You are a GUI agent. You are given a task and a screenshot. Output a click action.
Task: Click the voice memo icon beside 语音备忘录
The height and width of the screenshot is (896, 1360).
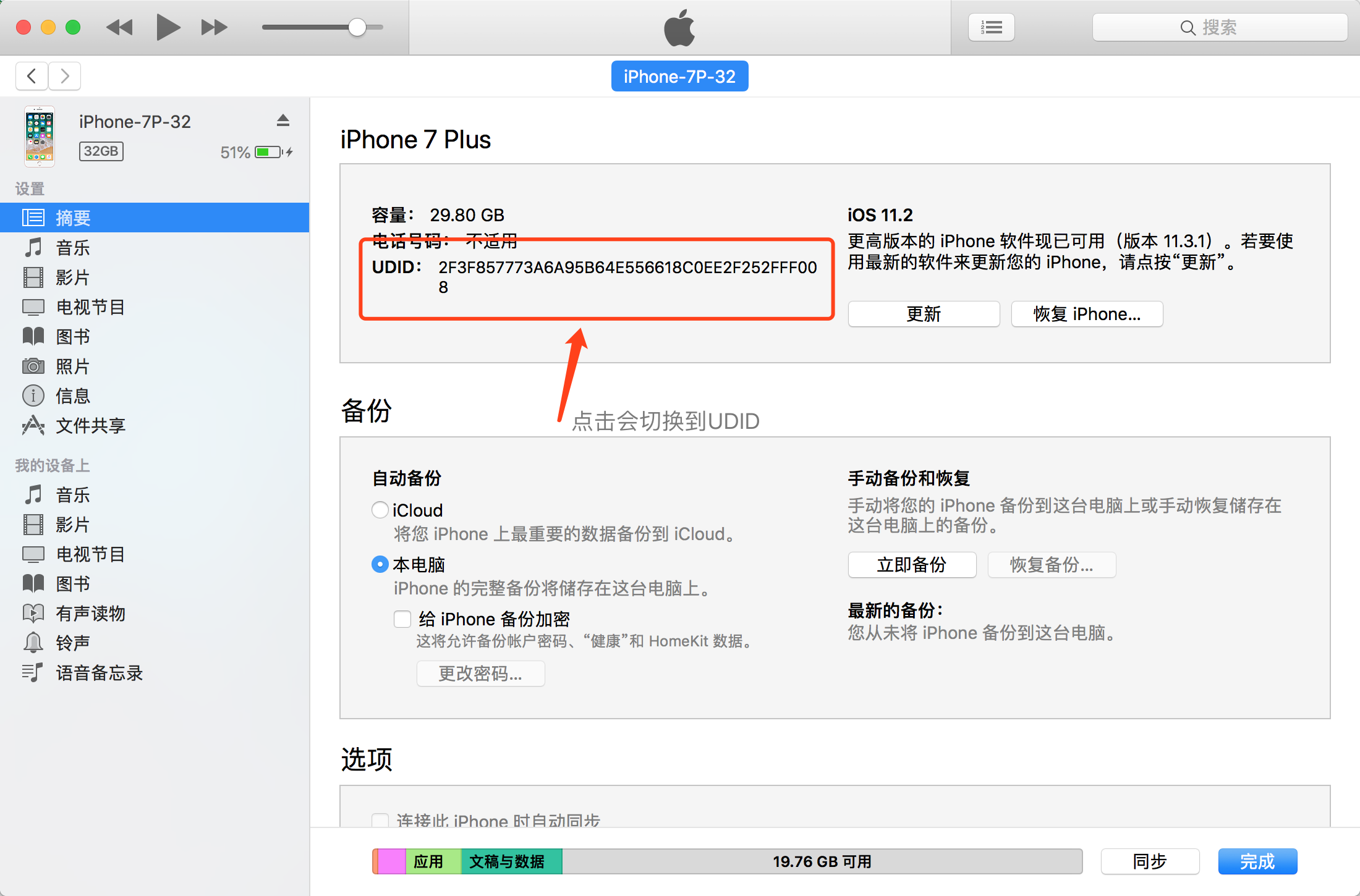coord(33,672)
